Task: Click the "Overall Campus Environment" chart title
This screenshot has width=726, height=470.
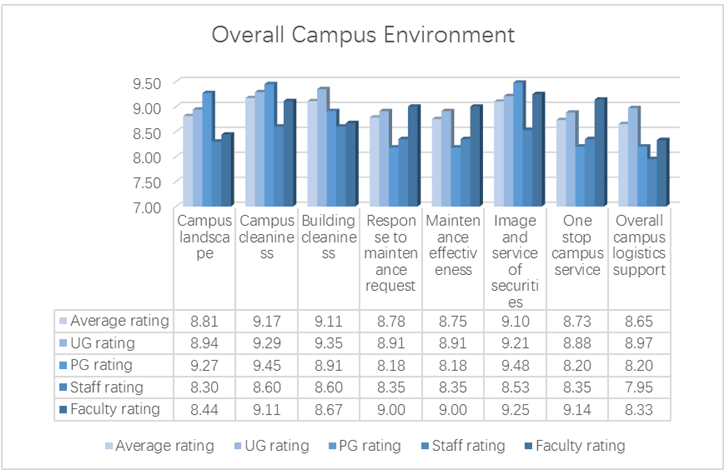Action: pyautogui.click(x=362, y=35)
